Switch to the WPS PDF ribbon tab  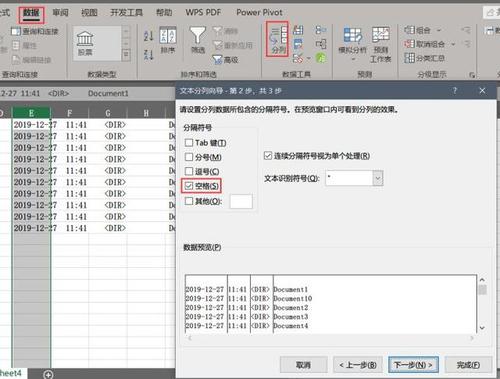click(x=203, y=13)
